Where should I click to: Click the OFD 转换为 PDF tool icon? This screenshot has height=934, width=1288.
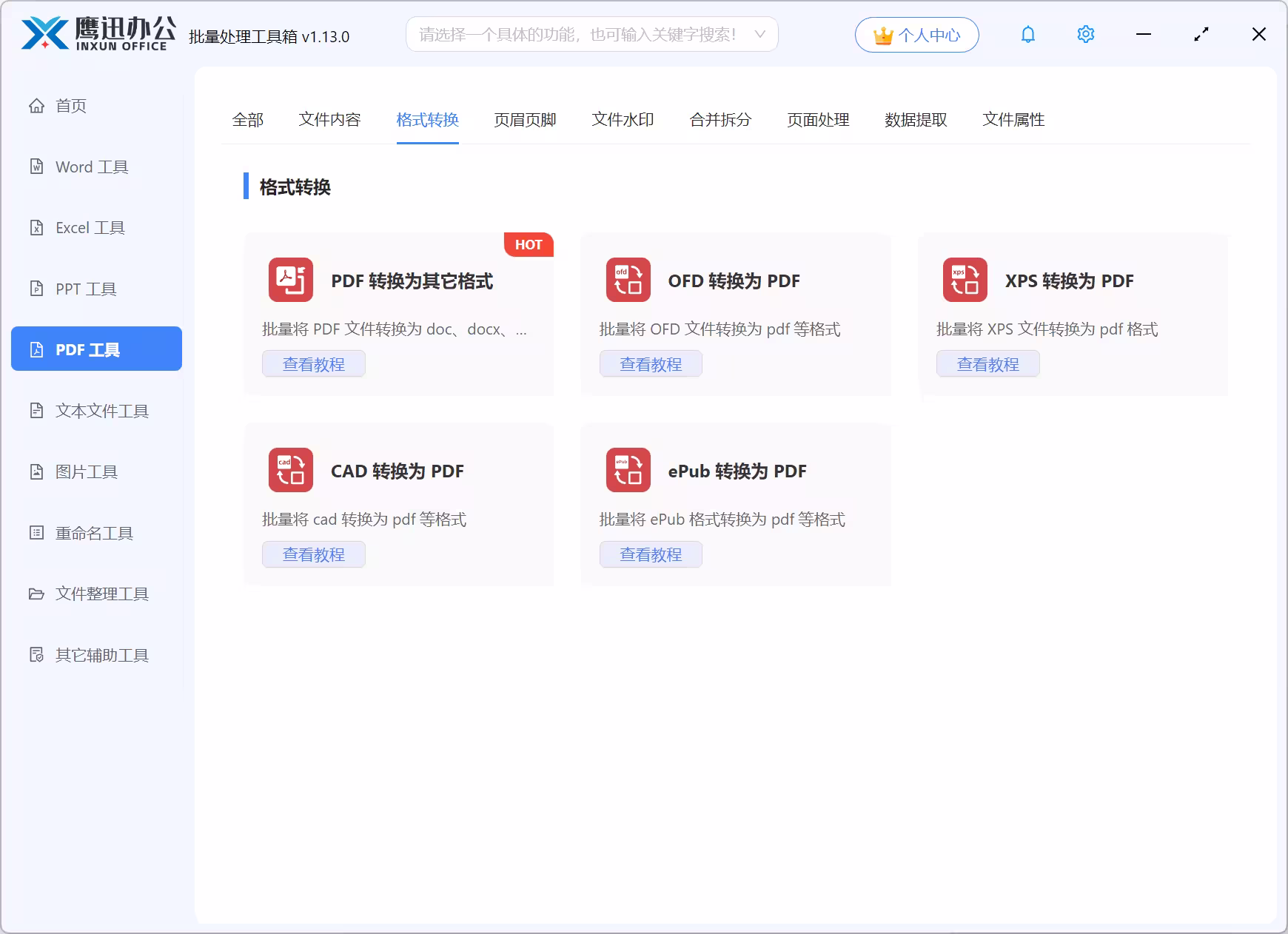click(x=628, y=280)
